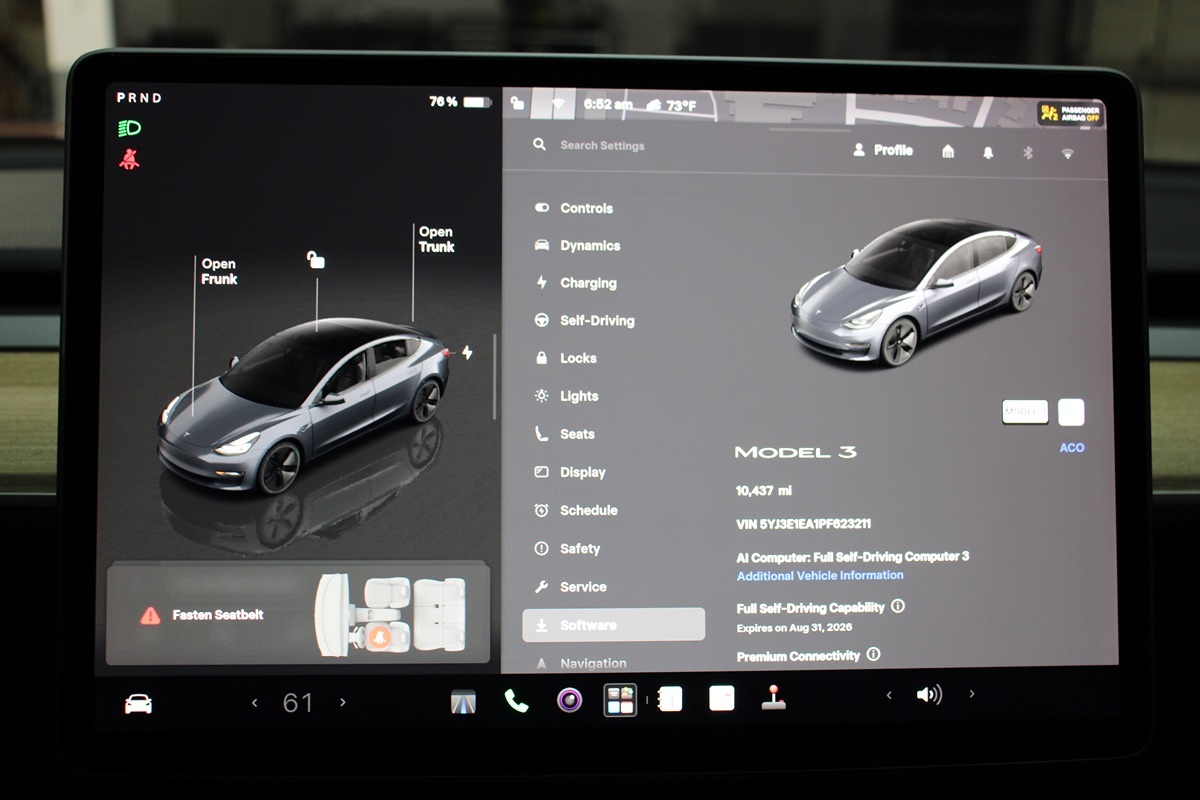Tap the speaker volume icon
The width and height of the screenshot is (1200, 800).
[x=929, y=694]
